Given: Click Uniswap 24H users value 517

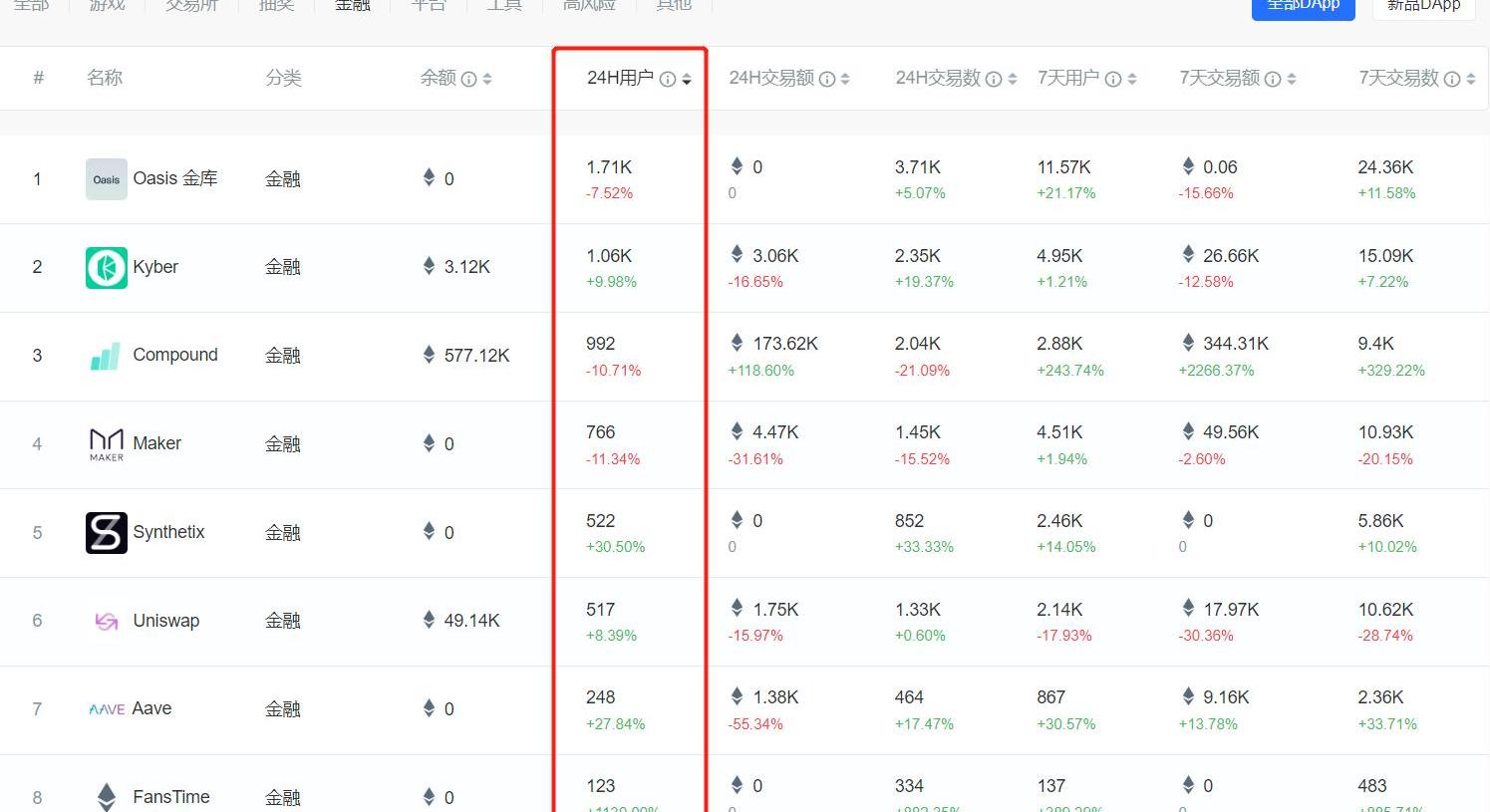Looking at the screenshot, I should [x=601, y=610].
